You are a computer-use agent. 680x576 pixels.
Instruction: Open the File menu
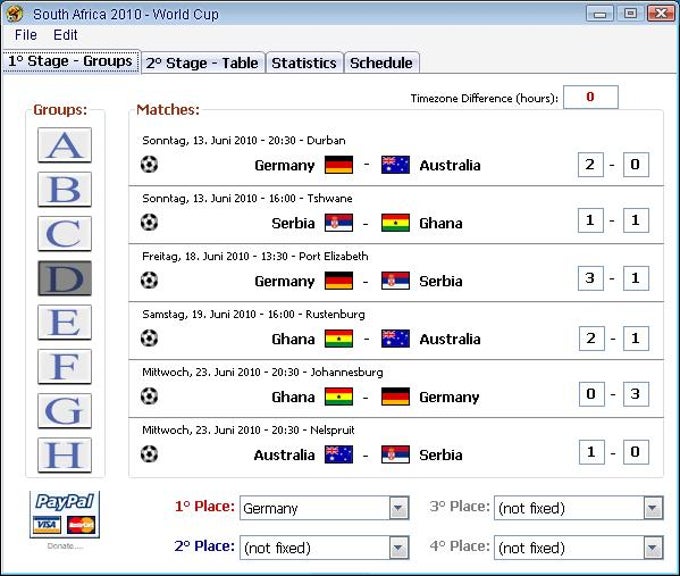pos(26,35)
